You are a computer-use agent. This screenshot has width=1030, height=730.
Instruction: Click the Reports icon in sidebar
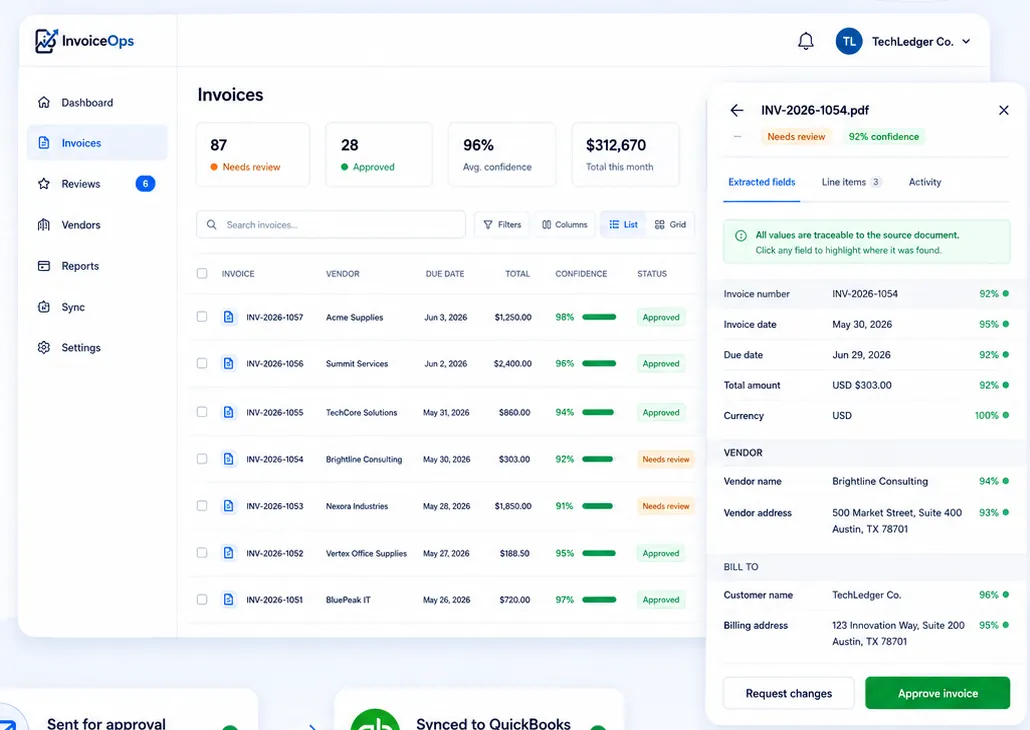44,266
